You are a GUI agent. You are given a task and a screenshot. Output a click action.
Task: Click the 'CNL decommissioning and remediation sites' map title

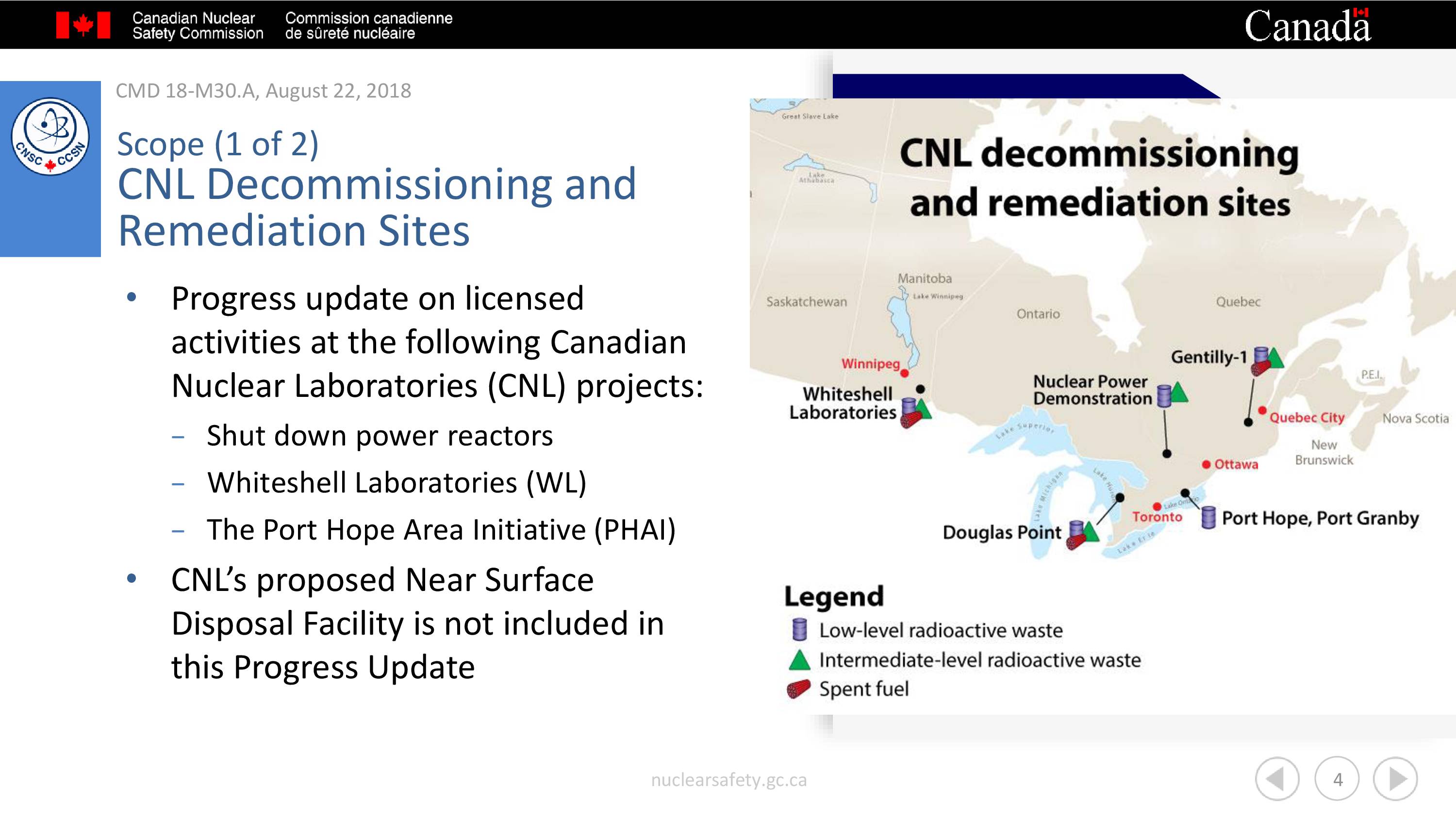tap(1099, 178)
